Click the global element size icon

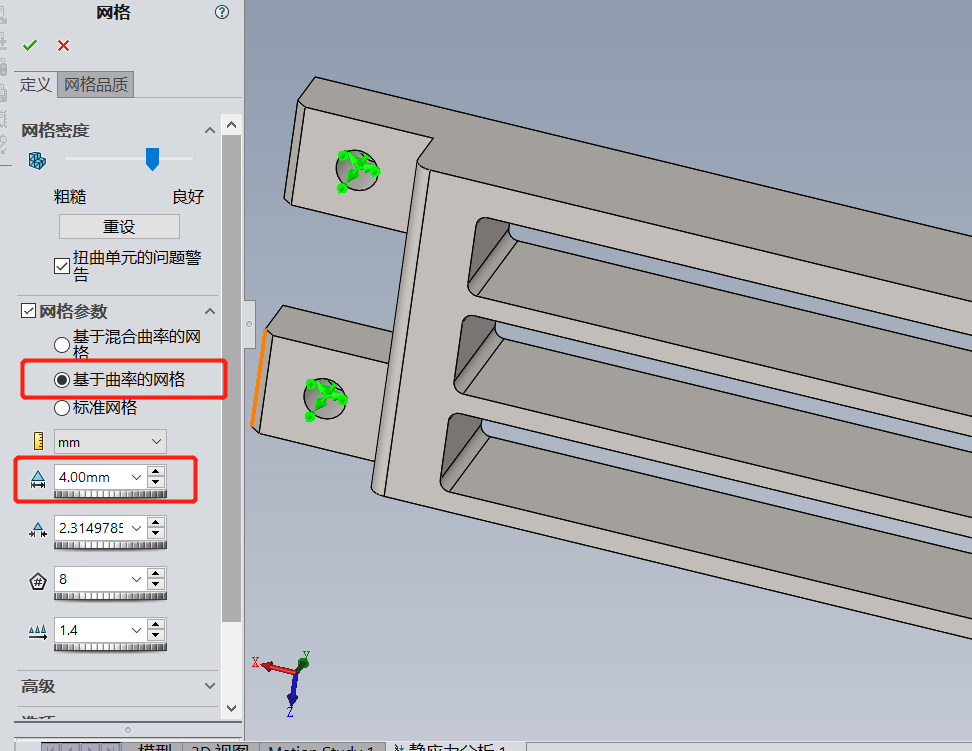pos(38,479)
